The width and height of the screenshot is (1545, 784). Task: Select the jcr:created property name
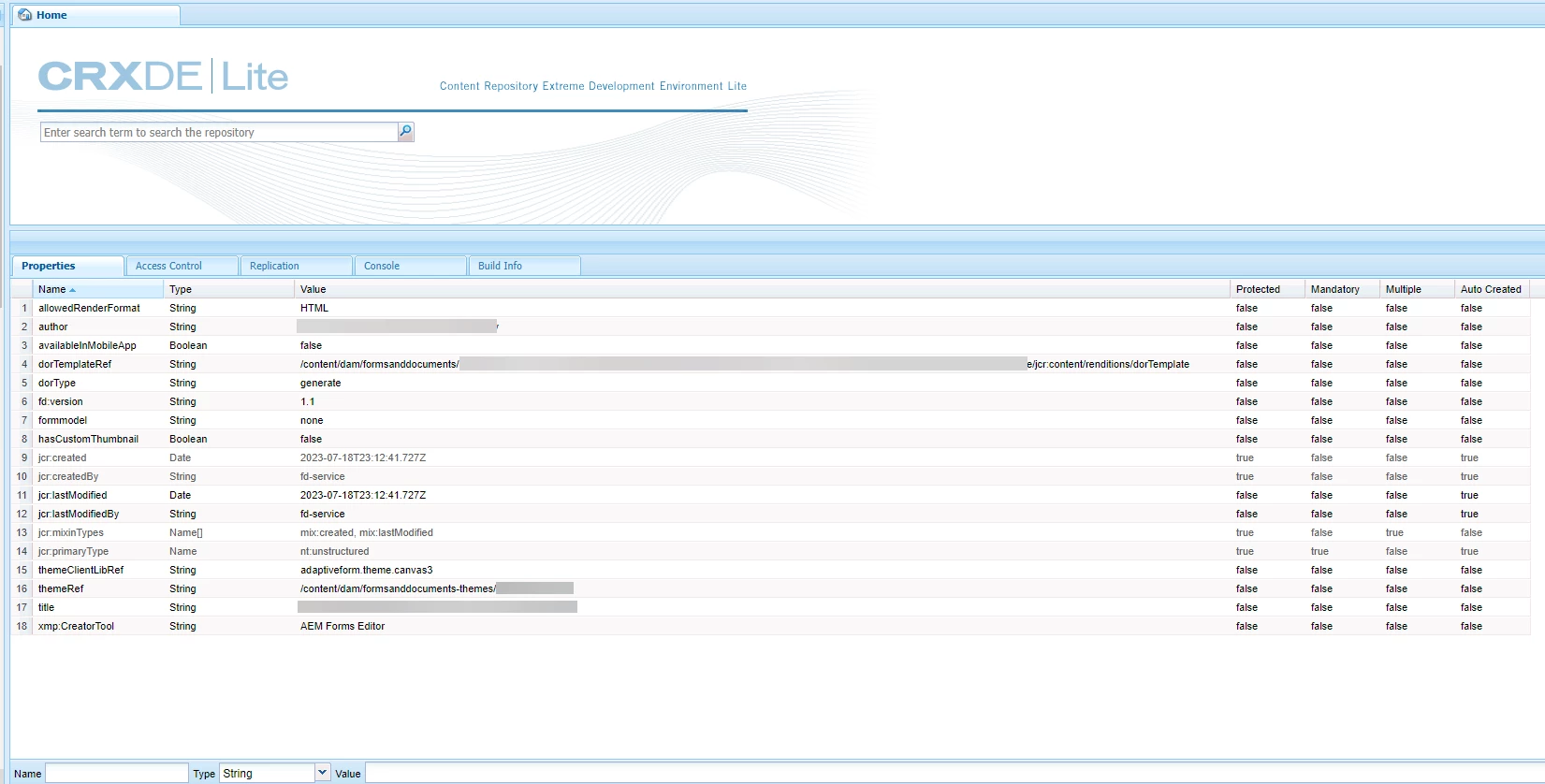(62, 457)
